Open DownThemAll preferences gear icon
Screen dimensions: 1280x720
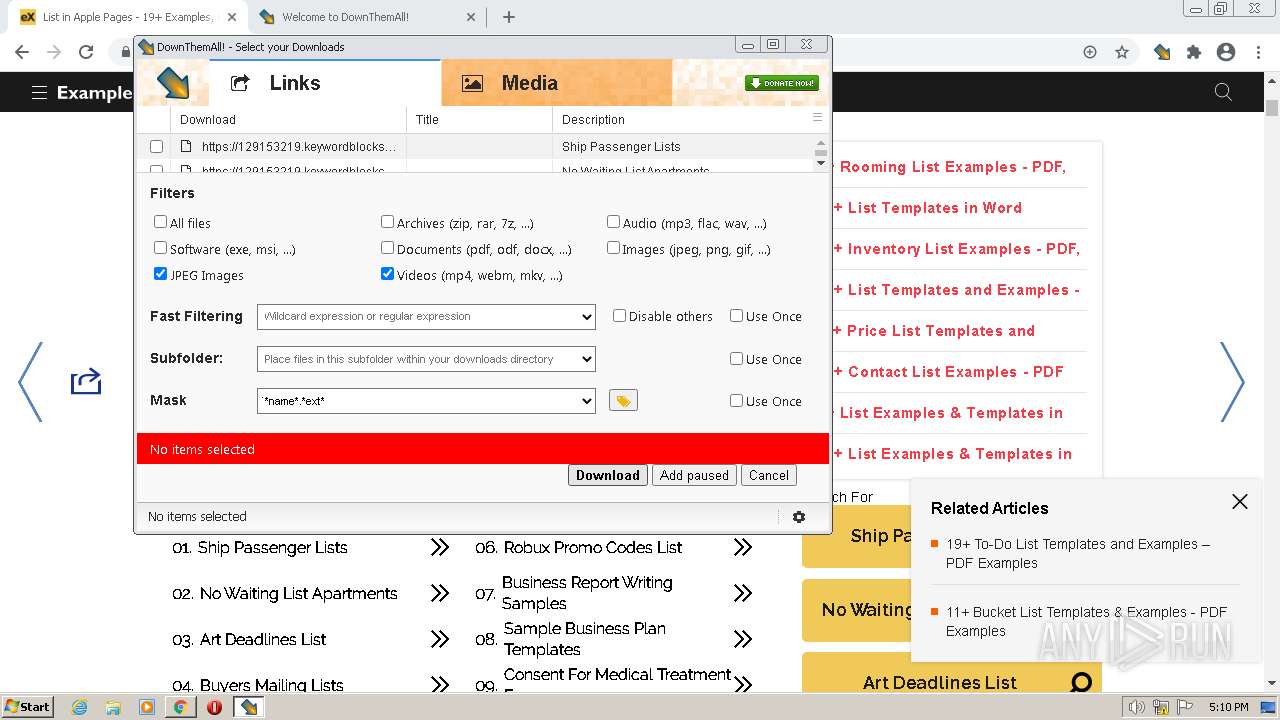798,517
